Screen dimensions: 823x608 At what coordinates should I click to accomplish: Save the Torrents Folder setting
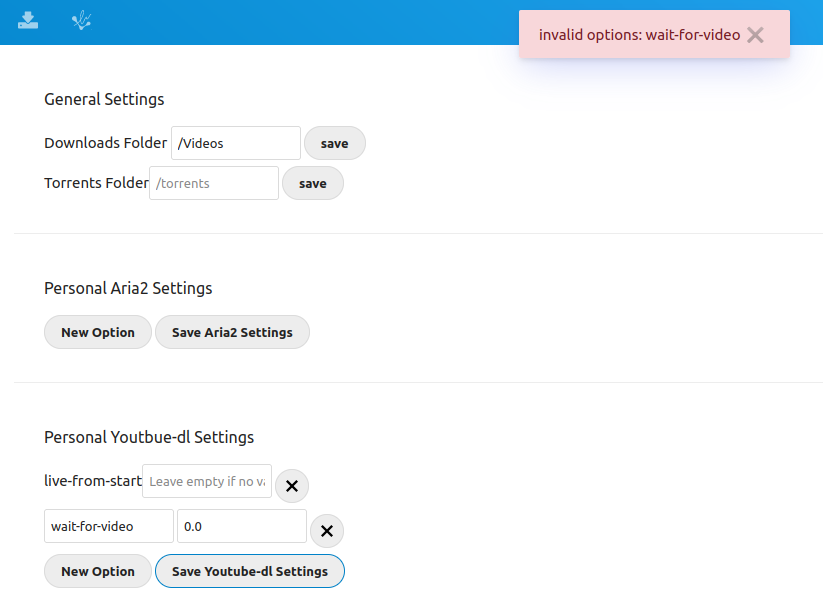coord(313,183)
